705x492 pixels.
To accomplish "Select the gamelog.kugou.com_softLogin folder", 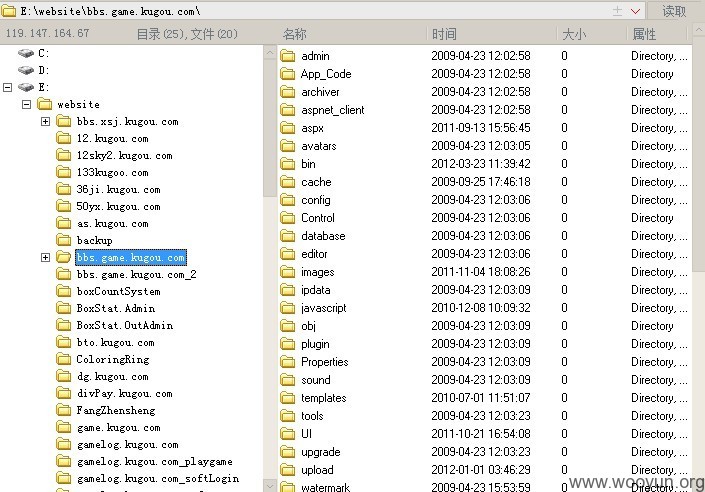I will (158, 479).
